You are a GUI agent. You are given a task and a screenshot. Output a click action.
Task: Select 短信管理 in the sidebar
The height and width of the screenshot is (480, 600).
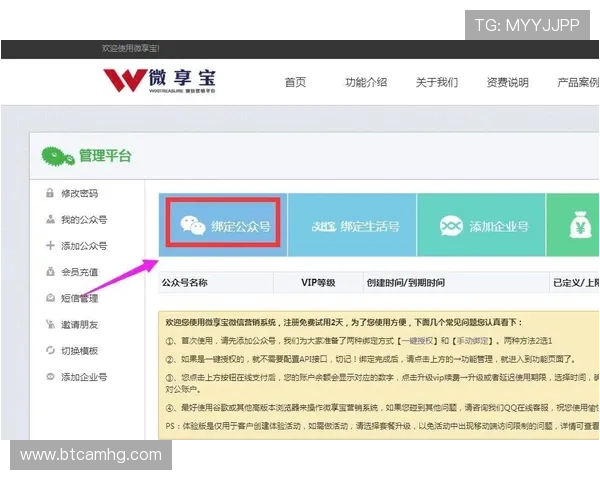pyautogui.click(x=79, y=298)
